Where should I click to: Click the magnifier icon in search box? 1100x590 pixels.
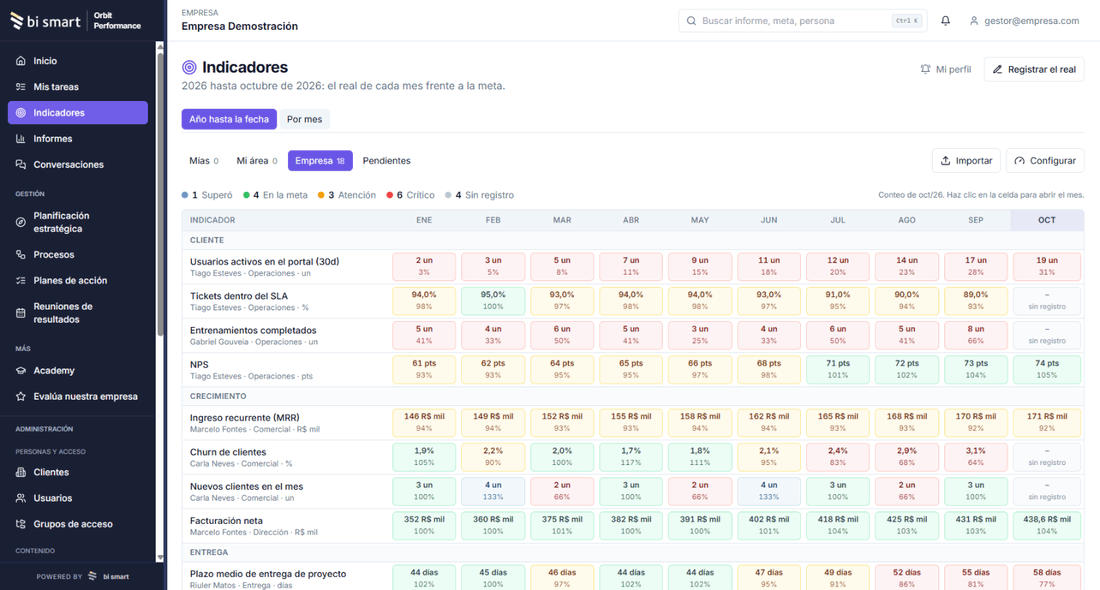(692, 21)
